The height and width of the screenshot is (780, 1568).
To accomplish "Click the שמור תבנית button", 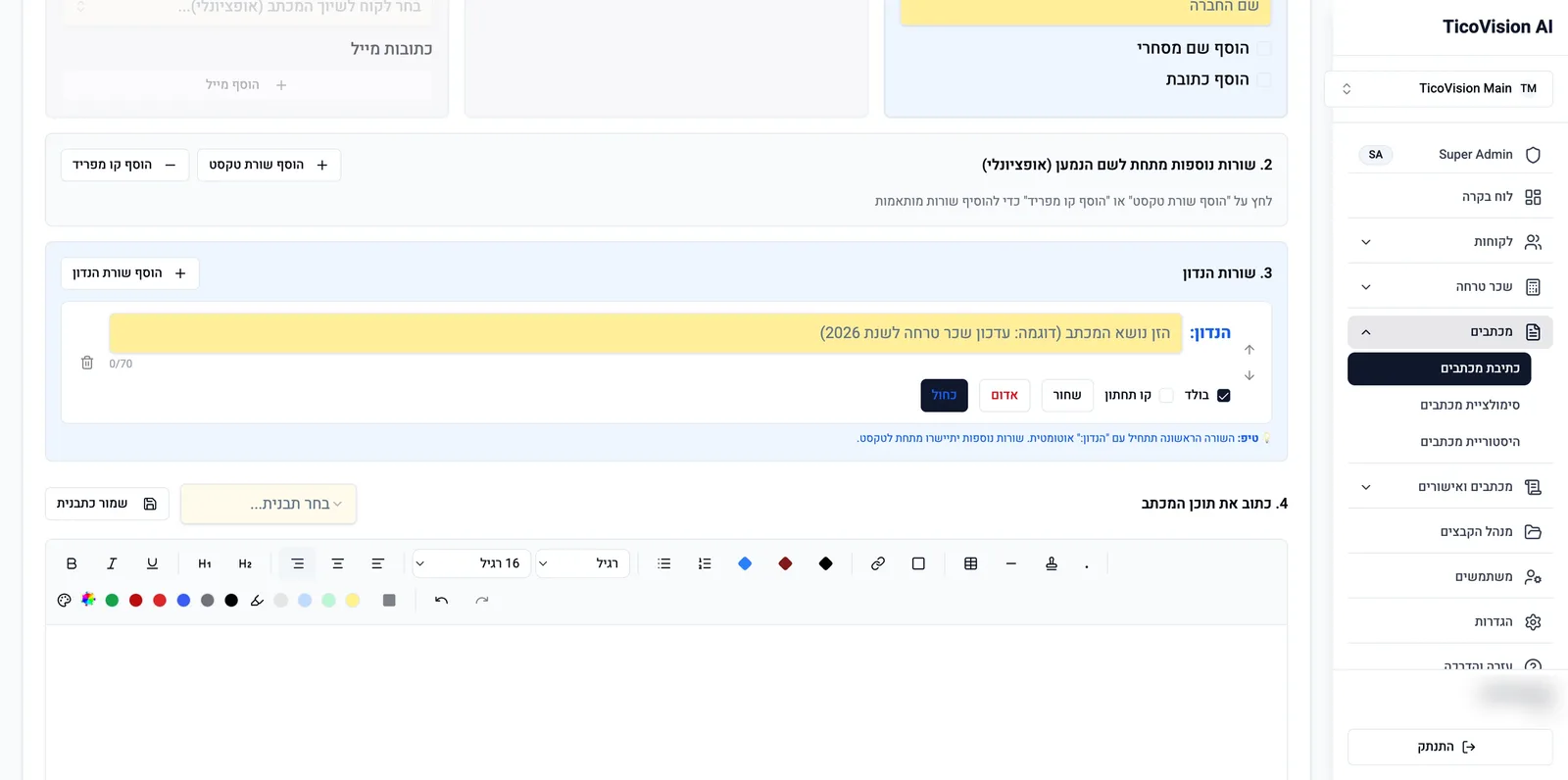I will (107, 504).
